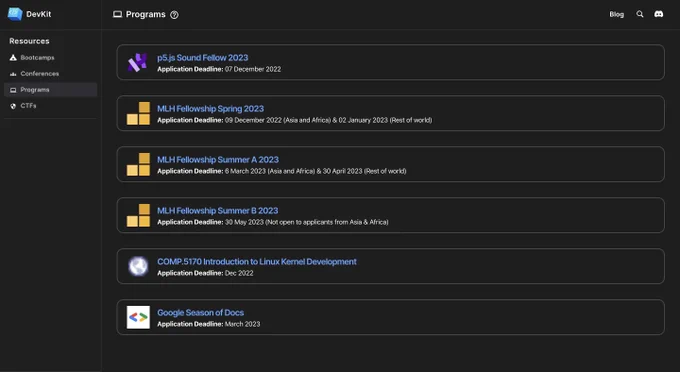The image size is (680, 372).
Task: Open the Blog link
Action: (x=616, y=14)
